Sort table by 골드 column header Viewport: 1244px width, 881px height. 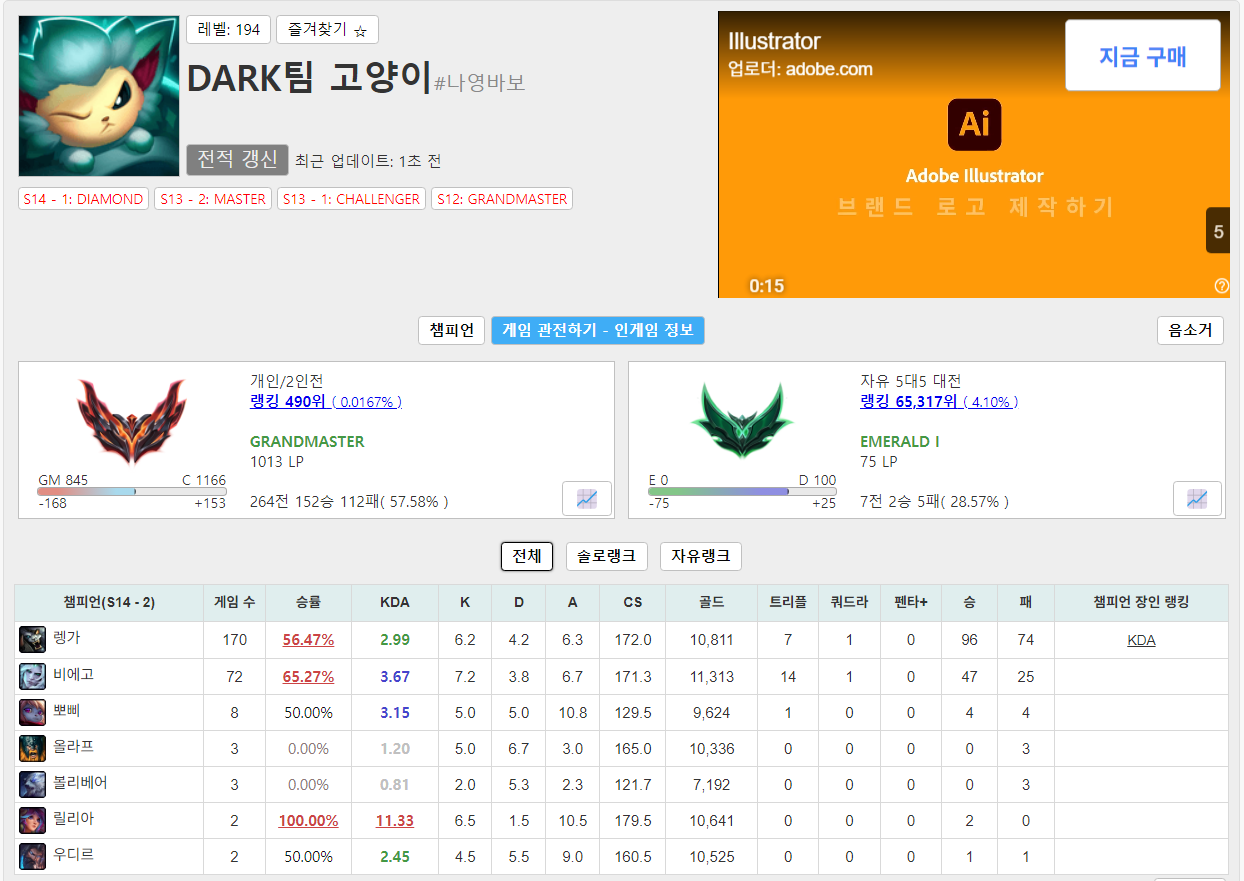(712, 603)
